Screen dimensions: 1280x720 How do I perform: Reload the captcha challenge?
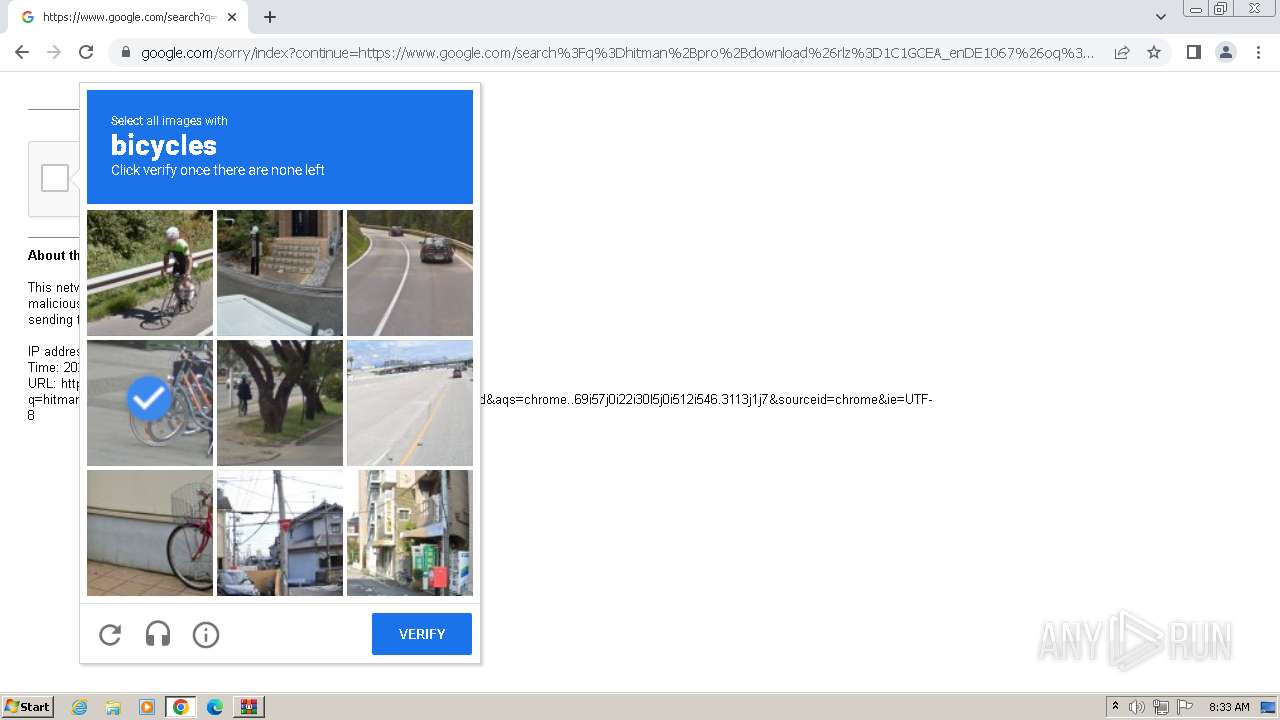(x=110, y=634)
